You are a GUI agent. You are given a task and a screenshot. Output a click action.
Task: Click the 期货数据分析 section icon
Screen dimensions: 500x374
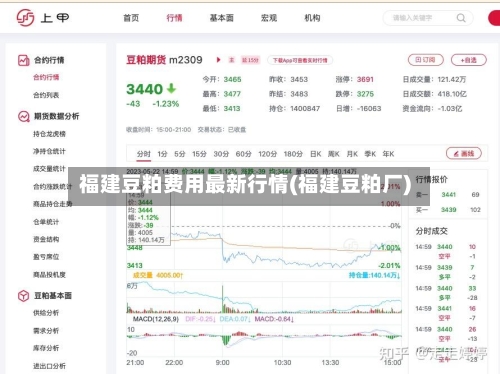(23, 116)
